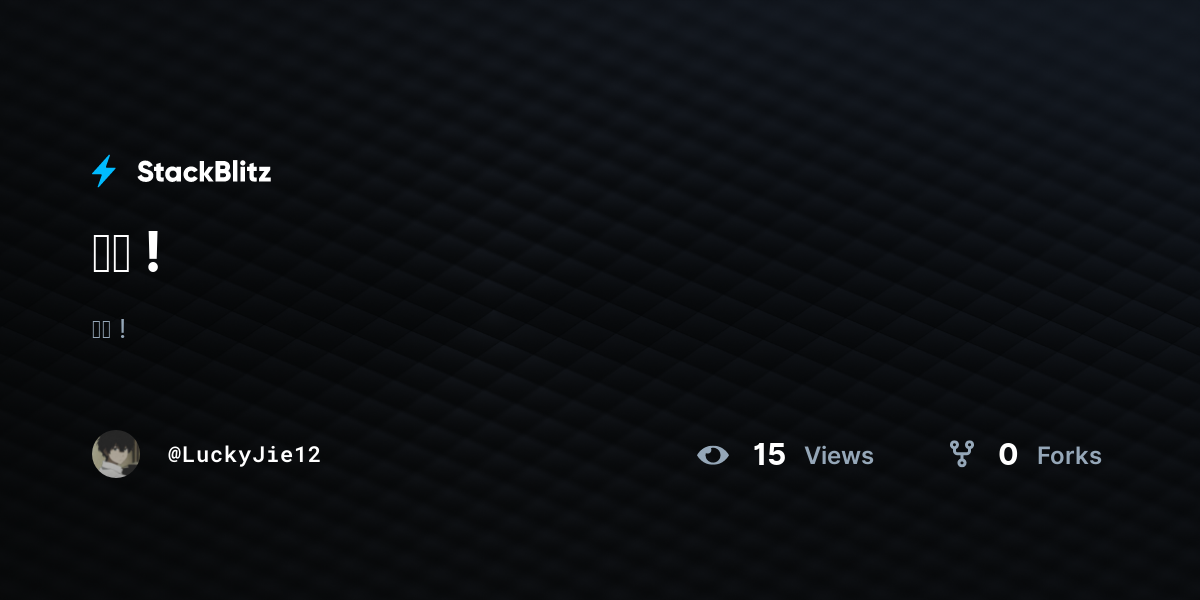Screen dimensions: 1200x600
Task: Click the large project title heading
Action: pos(127,254)
